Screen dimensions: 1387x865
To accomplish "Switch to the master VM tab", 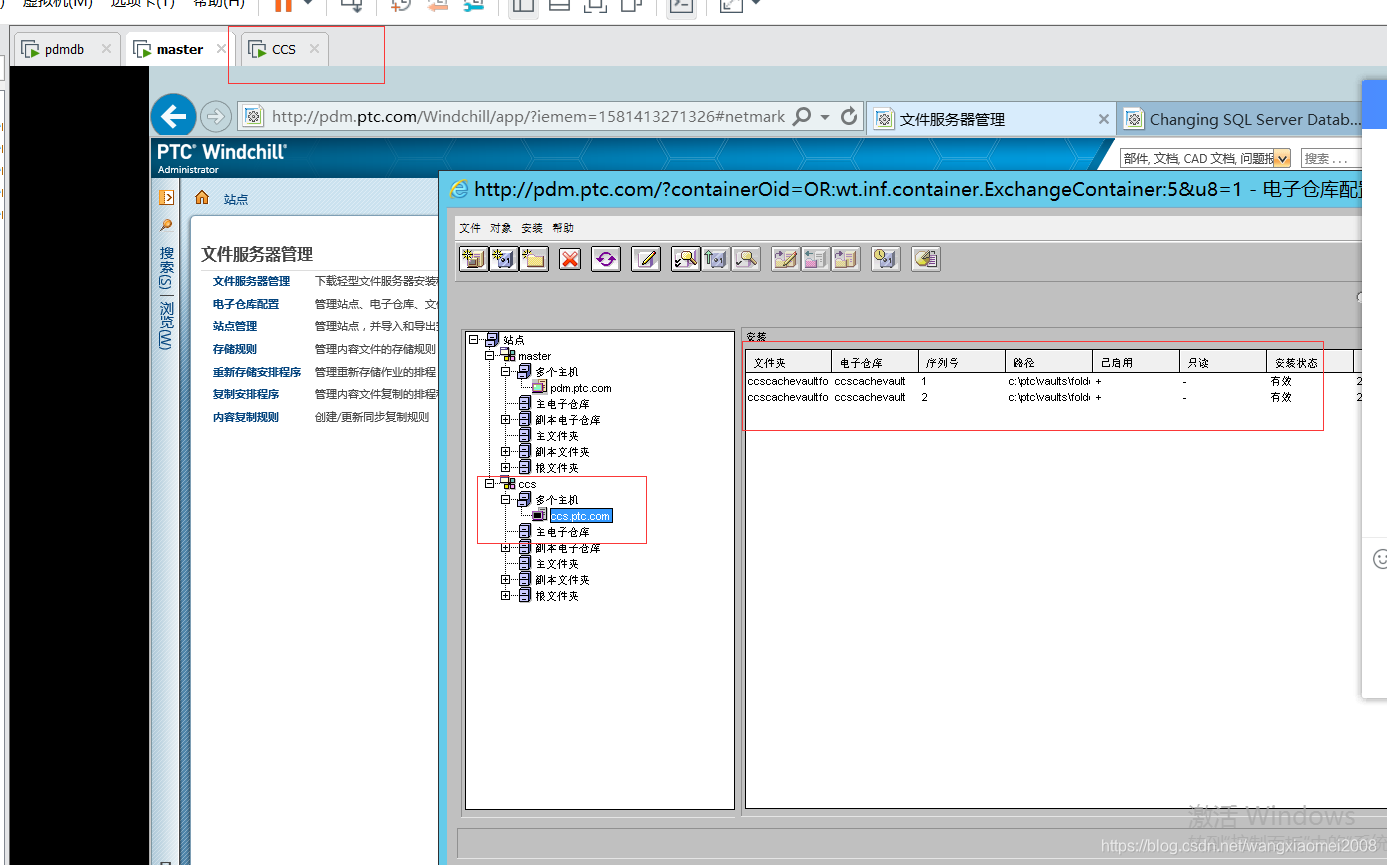I will click(180, 49).
